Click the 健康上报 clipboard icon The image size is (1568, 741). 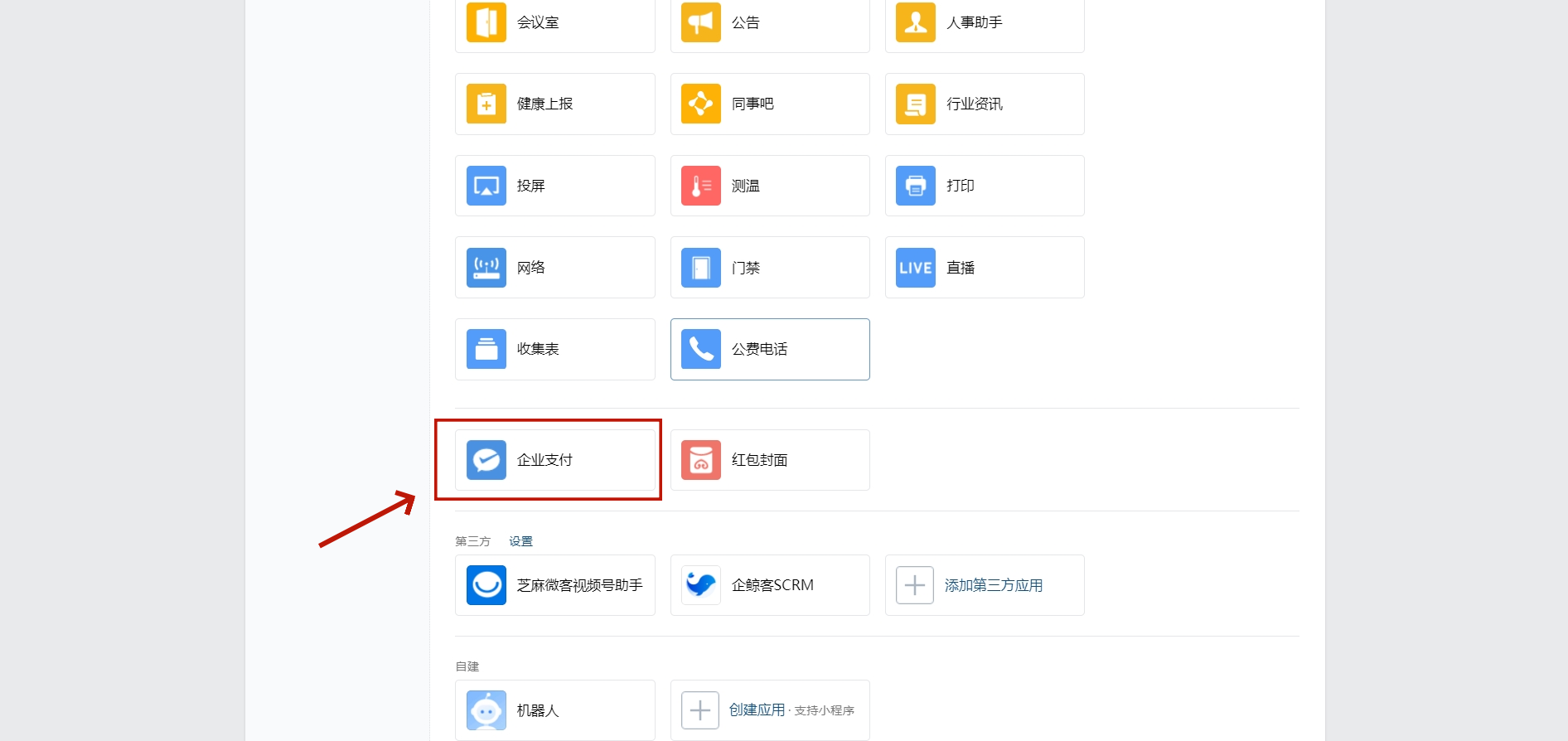point(486,104)
